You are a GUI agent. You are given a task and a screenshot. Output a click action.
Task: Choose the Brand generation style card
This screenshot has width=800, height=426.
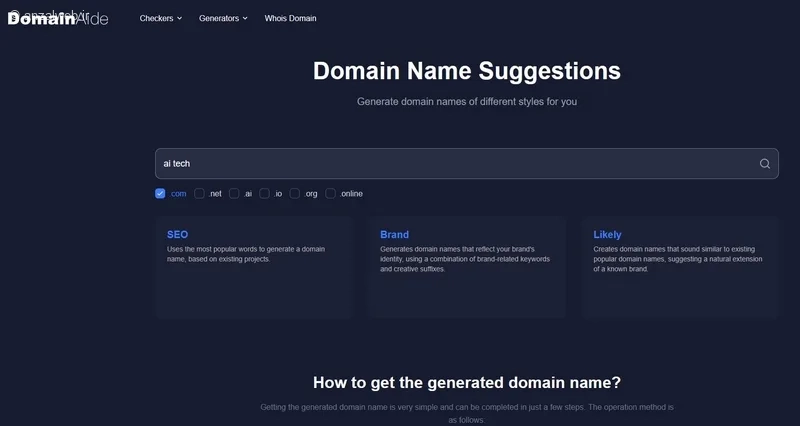click(467, 267)
